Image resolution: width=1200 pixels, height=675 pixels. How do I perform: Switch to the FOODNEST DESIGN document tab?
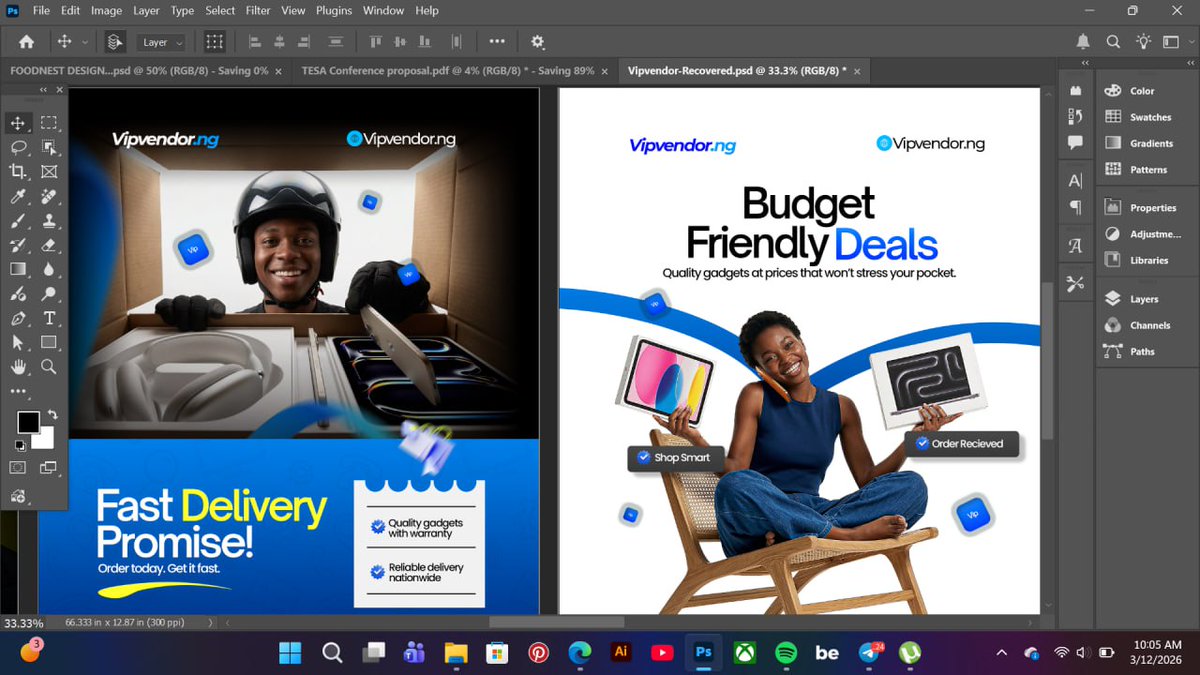(139, 71)
